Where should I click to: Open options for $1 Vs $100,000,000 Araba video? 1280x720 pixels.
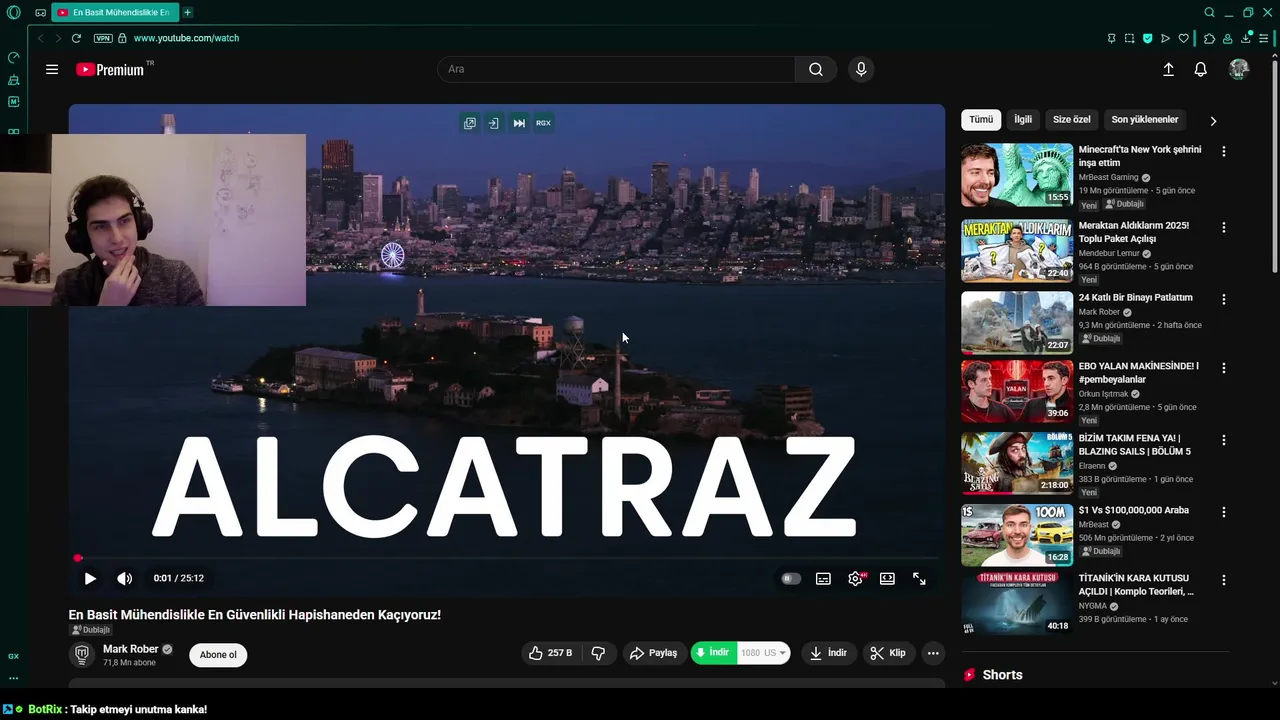click(1224, 512)
